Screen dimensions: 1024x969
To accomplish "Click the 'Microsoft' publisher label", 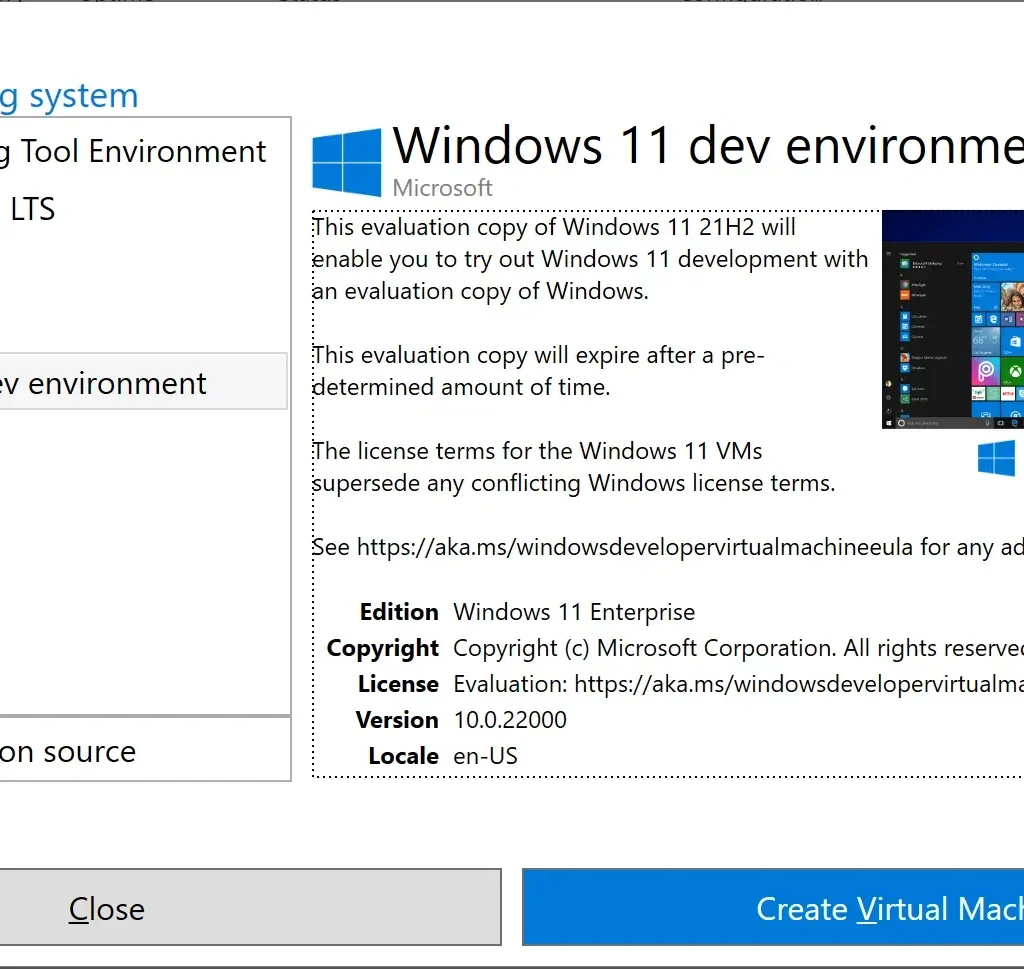I will pyautogui.click(x=442, y=188).
